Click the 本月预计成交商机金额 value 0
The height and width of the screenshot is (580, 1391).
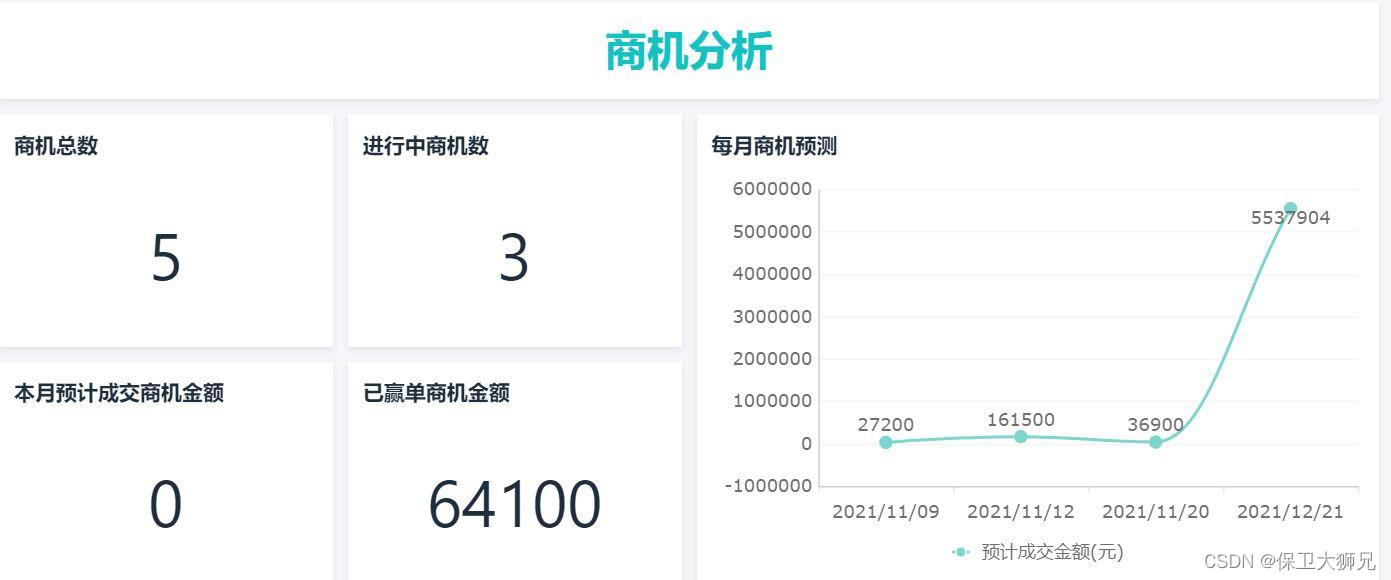pos(166,504)
